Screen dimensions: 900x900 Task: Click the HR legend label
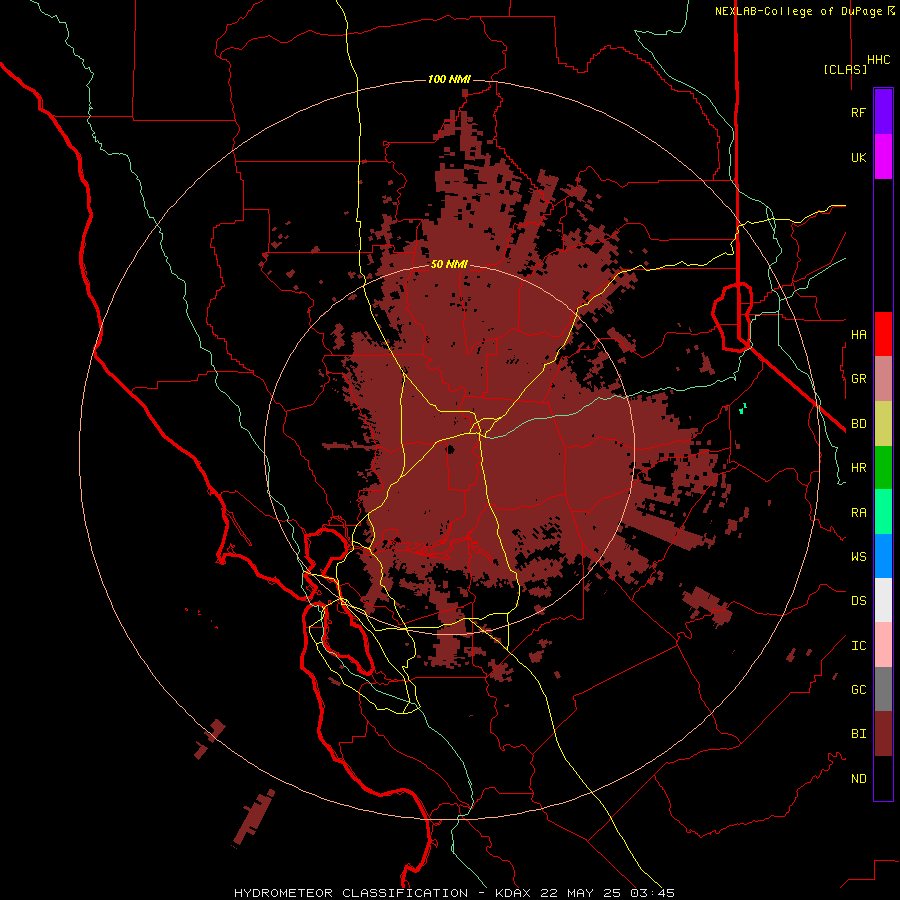(x=858, y=468)
